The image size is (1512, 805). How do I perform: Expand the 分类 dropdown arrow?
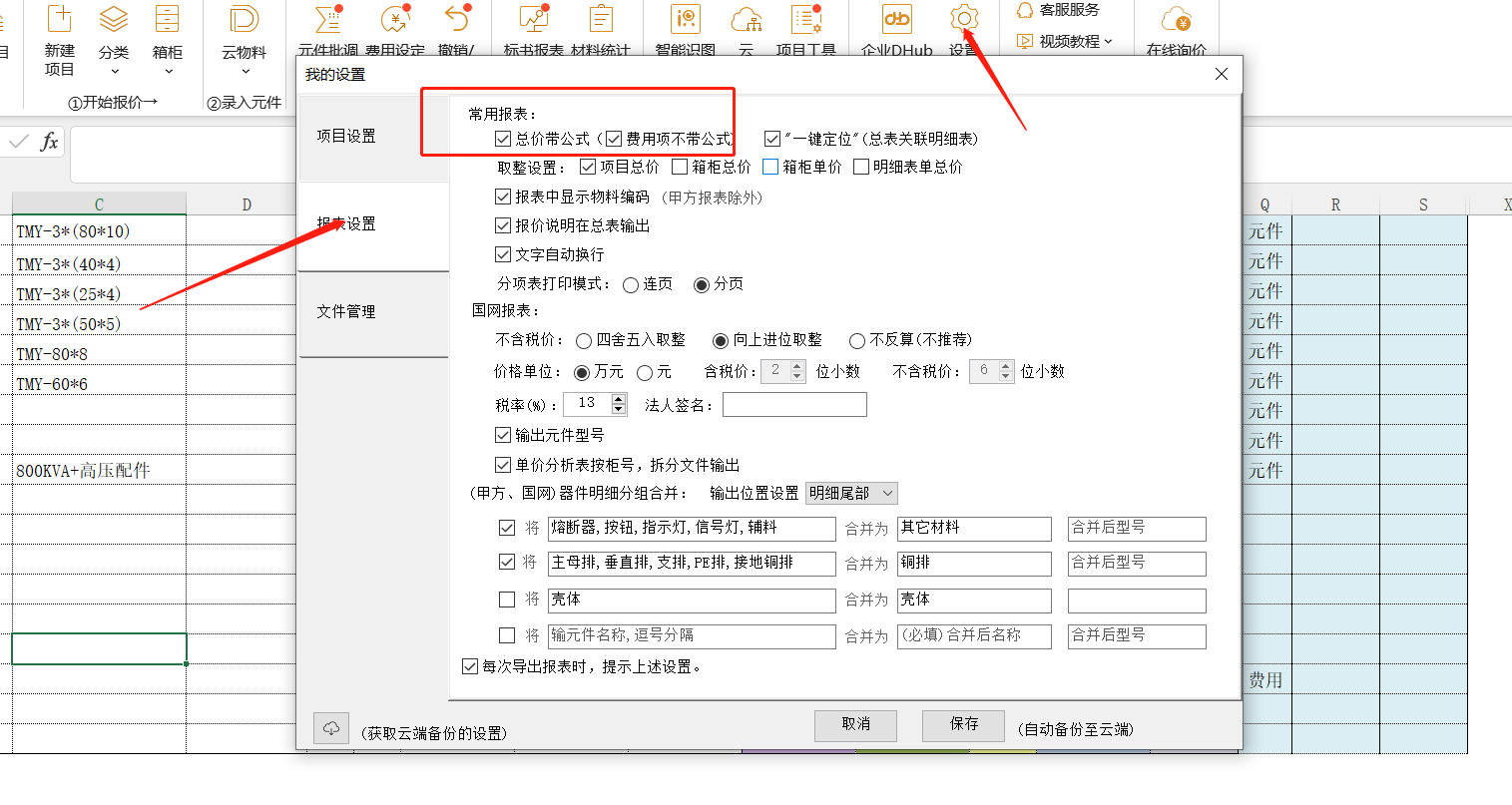[x=114, y=71]
